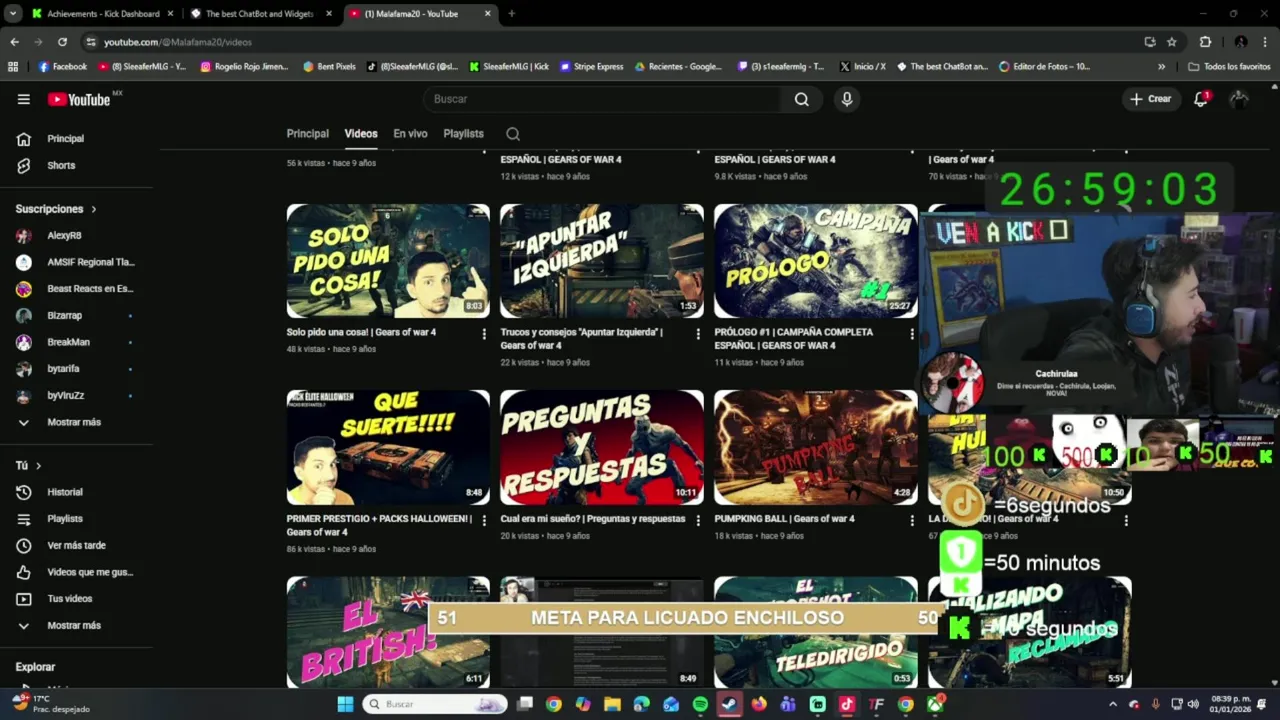Open the notifications bell
Image resolution: width=1280 pixels, height=720 pixels.
[1201, 99]
